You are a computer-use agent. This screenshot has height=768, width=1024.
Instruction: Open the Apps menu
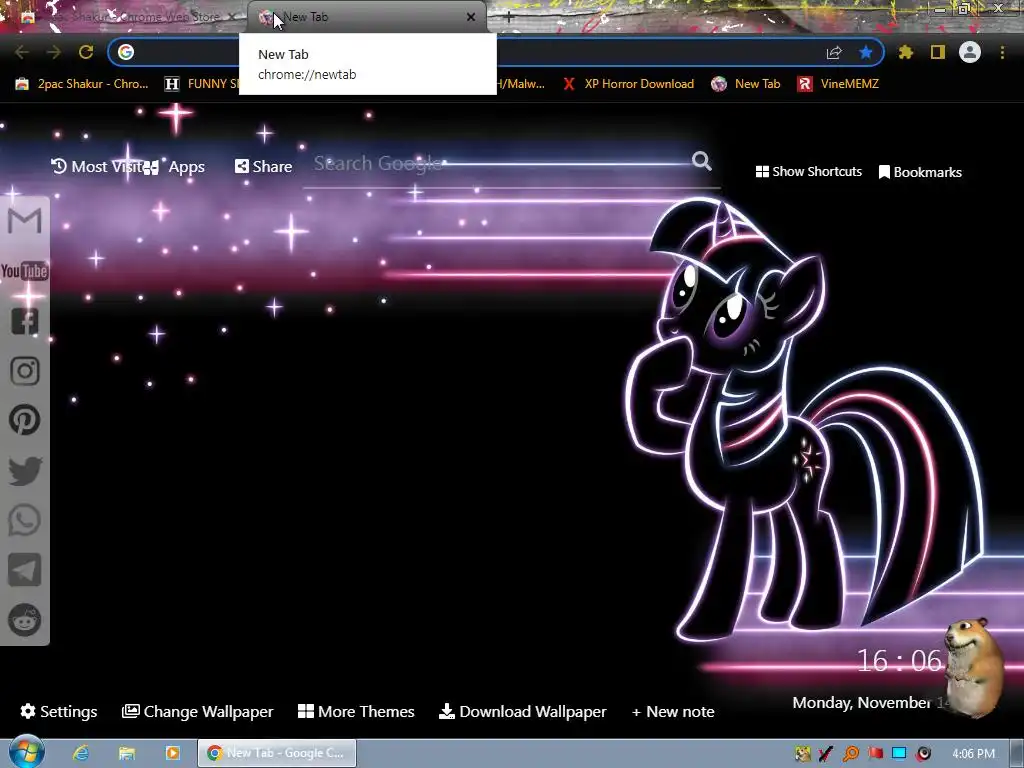174,167
